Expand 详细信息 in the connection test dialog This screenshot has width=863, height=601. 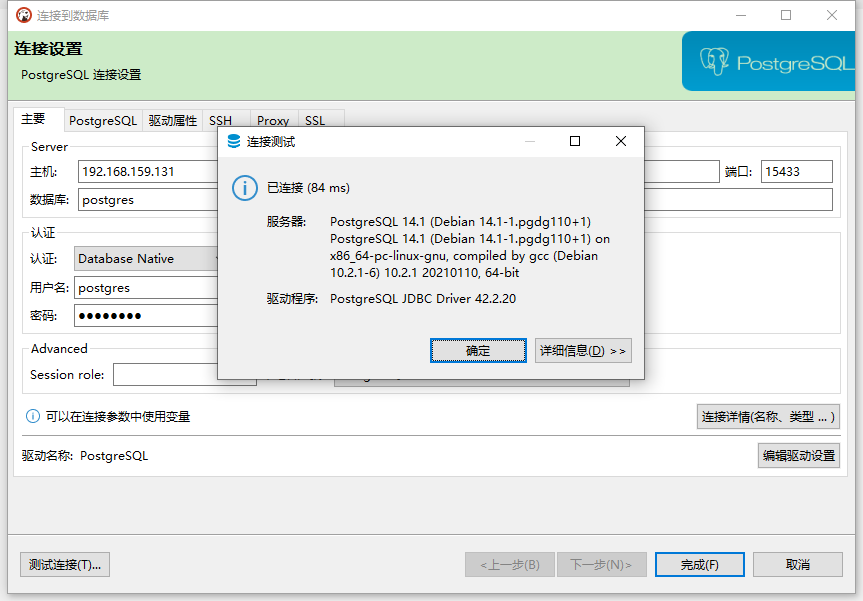tap(583, 350)
